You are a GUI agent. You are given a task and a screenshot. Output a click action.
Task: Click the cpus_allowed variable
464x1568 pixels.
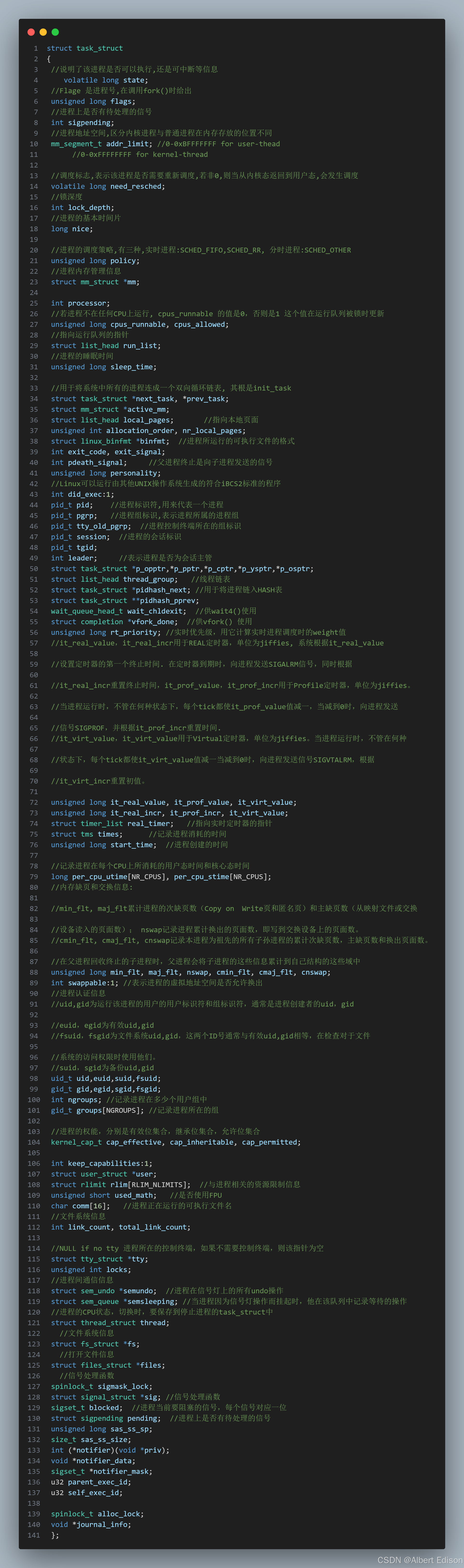[199, 324]
